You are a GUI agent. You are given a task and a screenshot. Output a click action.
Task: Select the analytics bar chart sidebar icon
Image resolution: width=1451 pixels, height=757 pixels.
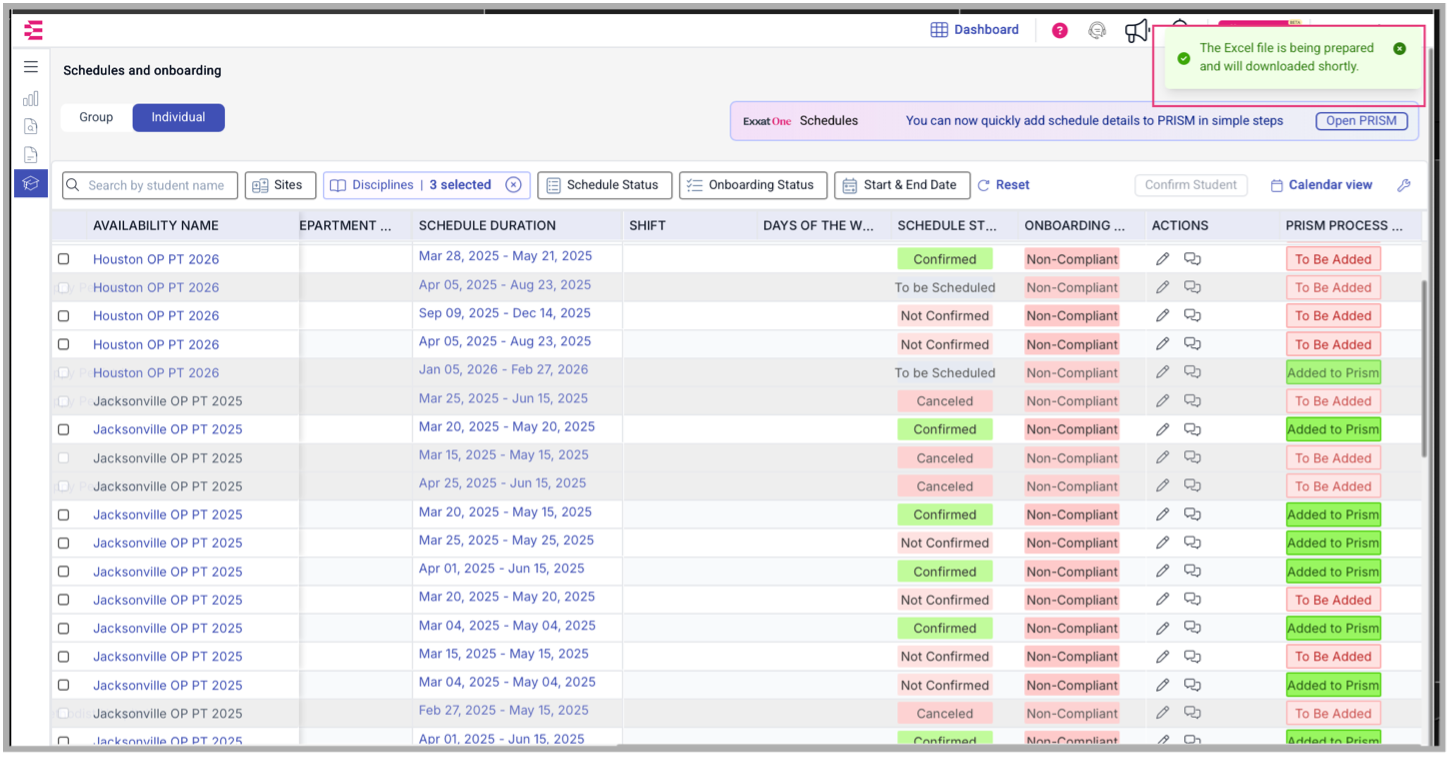(30, 98)
